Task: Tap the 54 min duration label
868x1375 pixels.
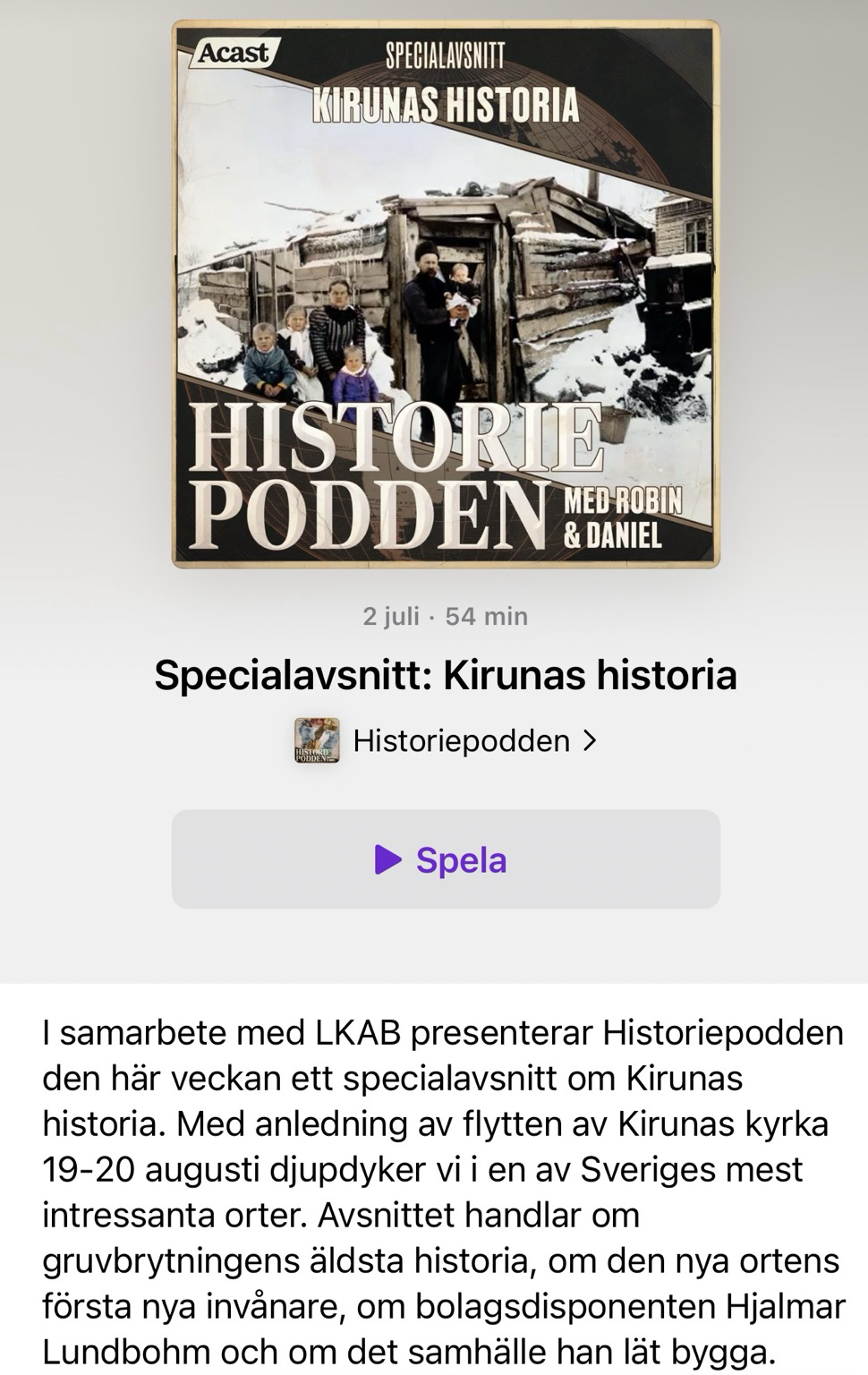Action: point(487,617)
